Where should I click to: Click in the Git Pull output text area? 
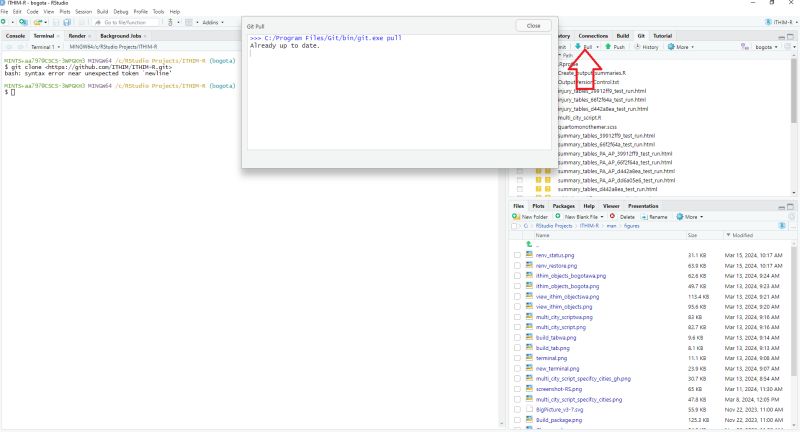click(399, 92)
